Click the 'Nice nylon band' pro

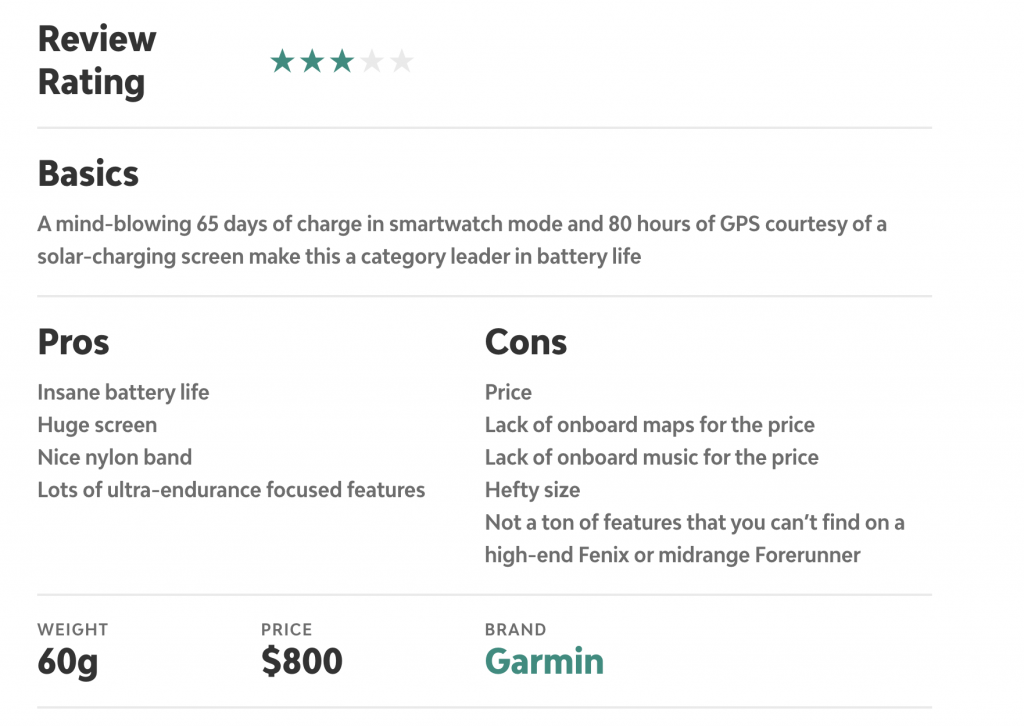114,457
